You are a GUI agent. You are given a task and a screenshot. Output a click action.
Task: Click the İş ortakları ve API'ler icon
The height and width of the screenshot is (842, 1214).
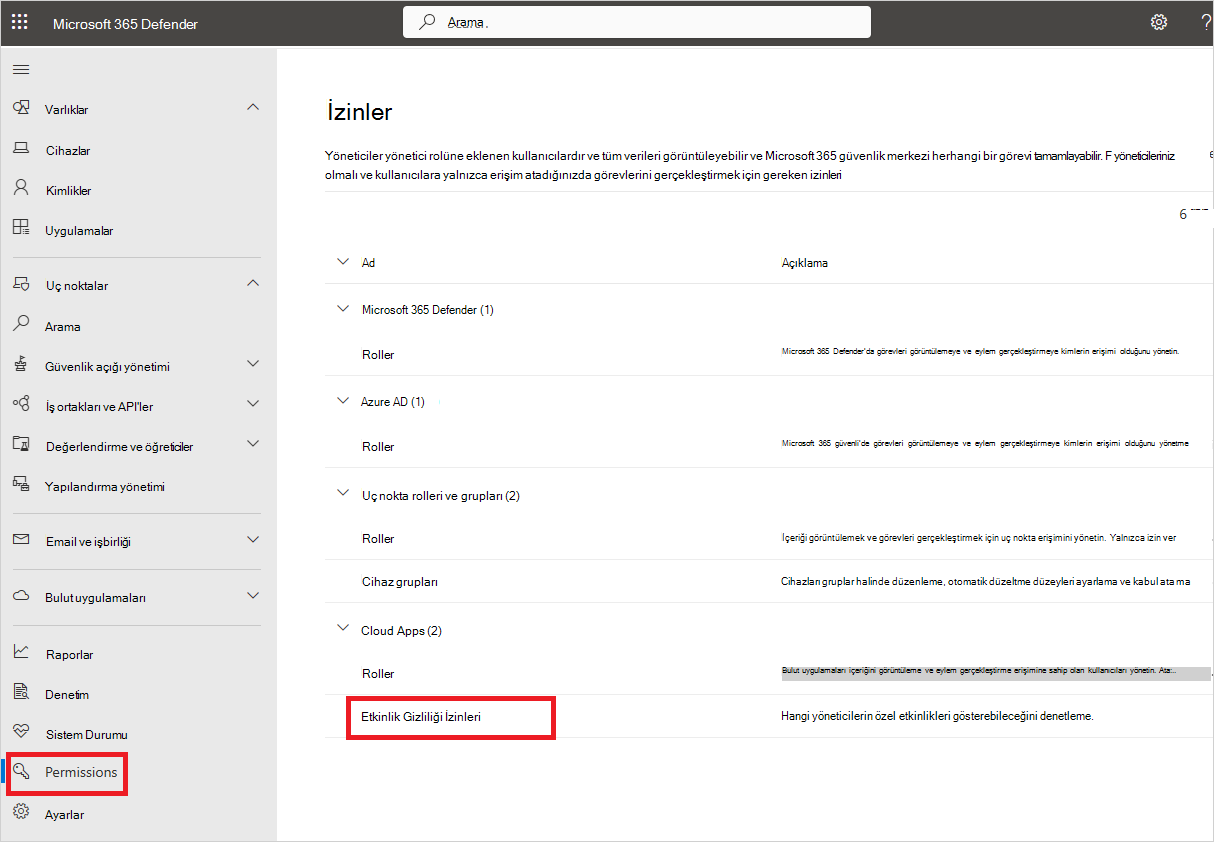(x=21, y=405)
